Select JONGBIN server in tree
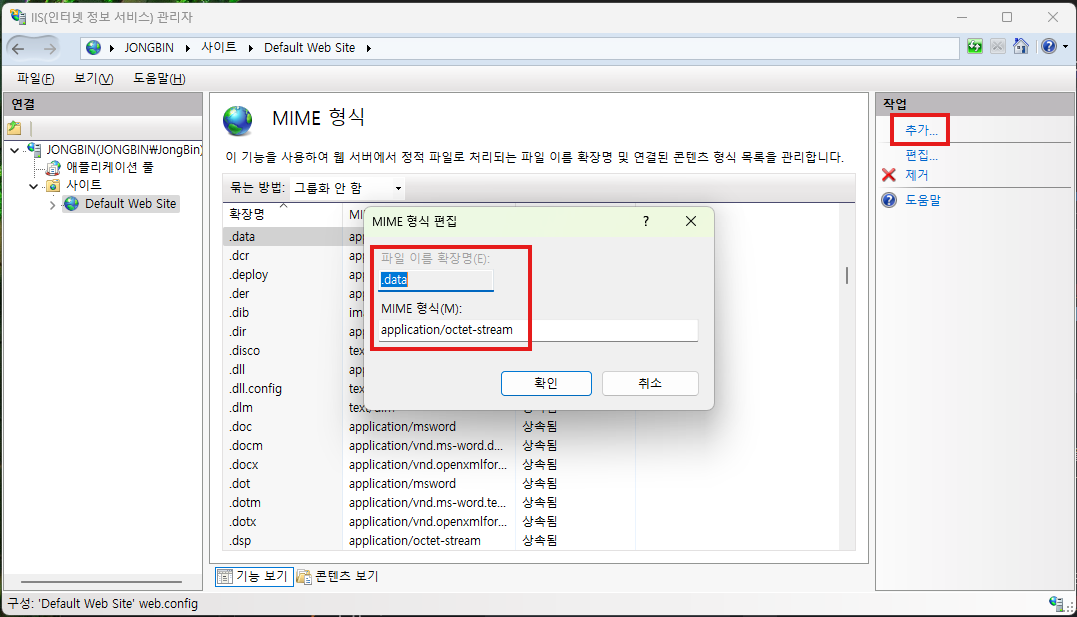The height and width of the screenshot is (617, 1077). tap(124, 149)
